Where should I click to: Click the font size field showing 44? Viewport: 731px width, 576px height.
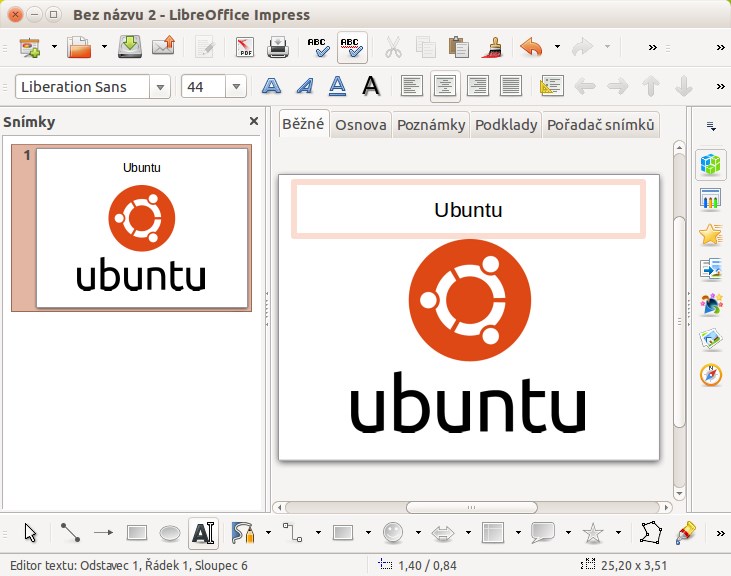pyautogui.click(x=203, y=87)
